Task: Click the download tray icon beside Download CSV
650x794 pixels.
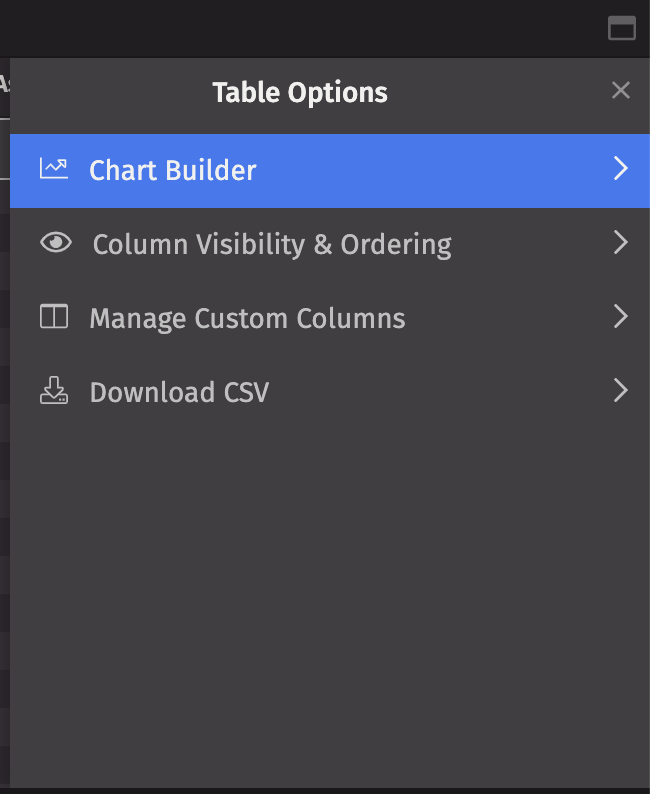Action: tap(54, 391)
